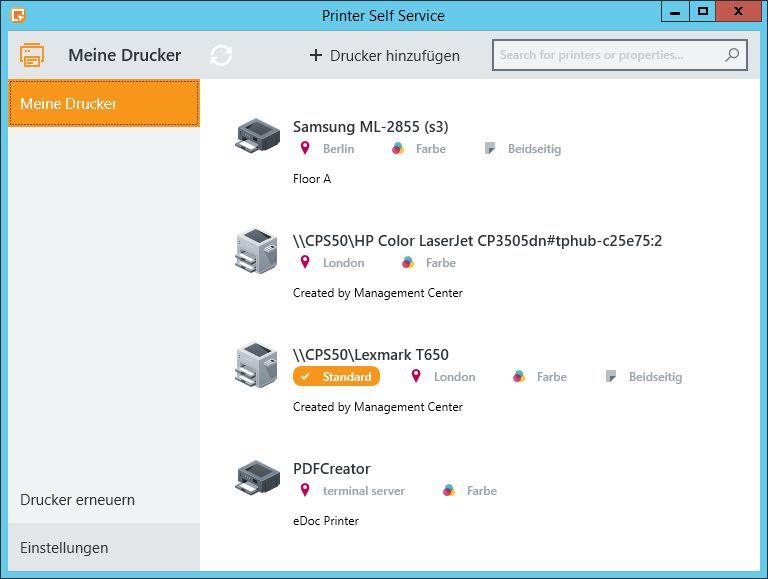Click the Floor A comment text

pos(312,179)
